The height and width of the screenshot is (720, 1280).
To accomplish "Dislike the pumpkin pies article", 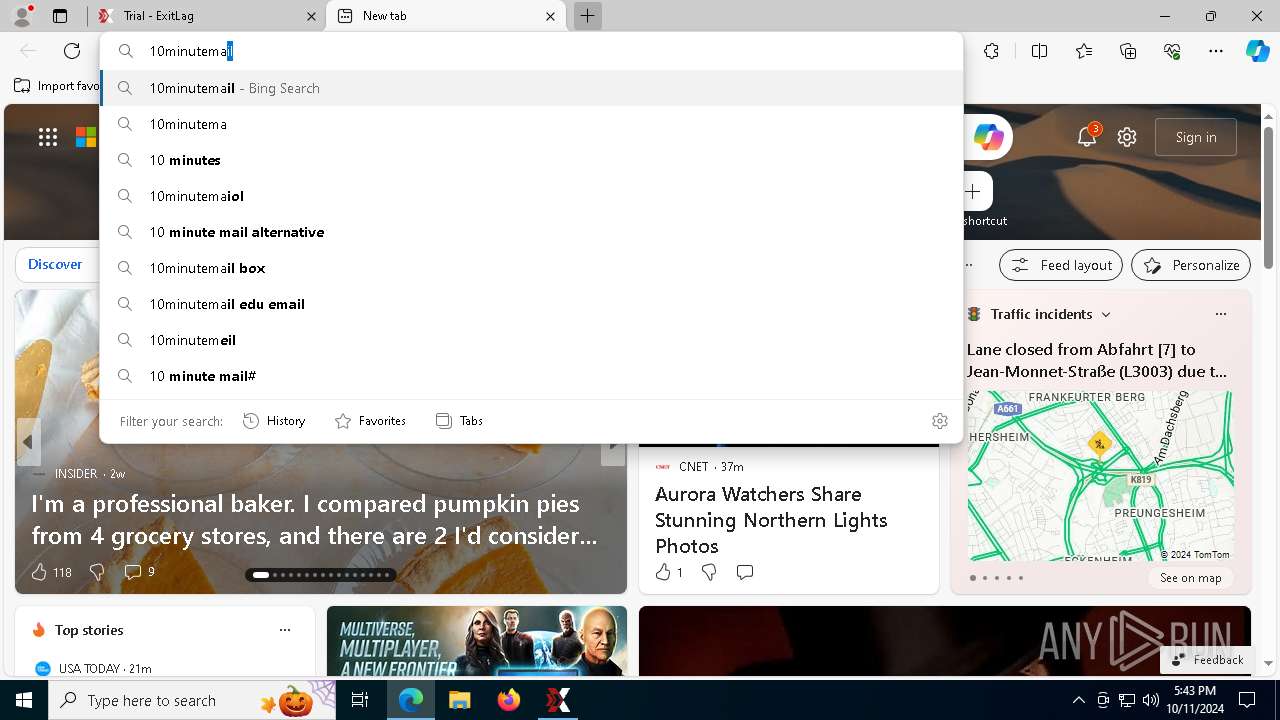I will click(97, 572).
